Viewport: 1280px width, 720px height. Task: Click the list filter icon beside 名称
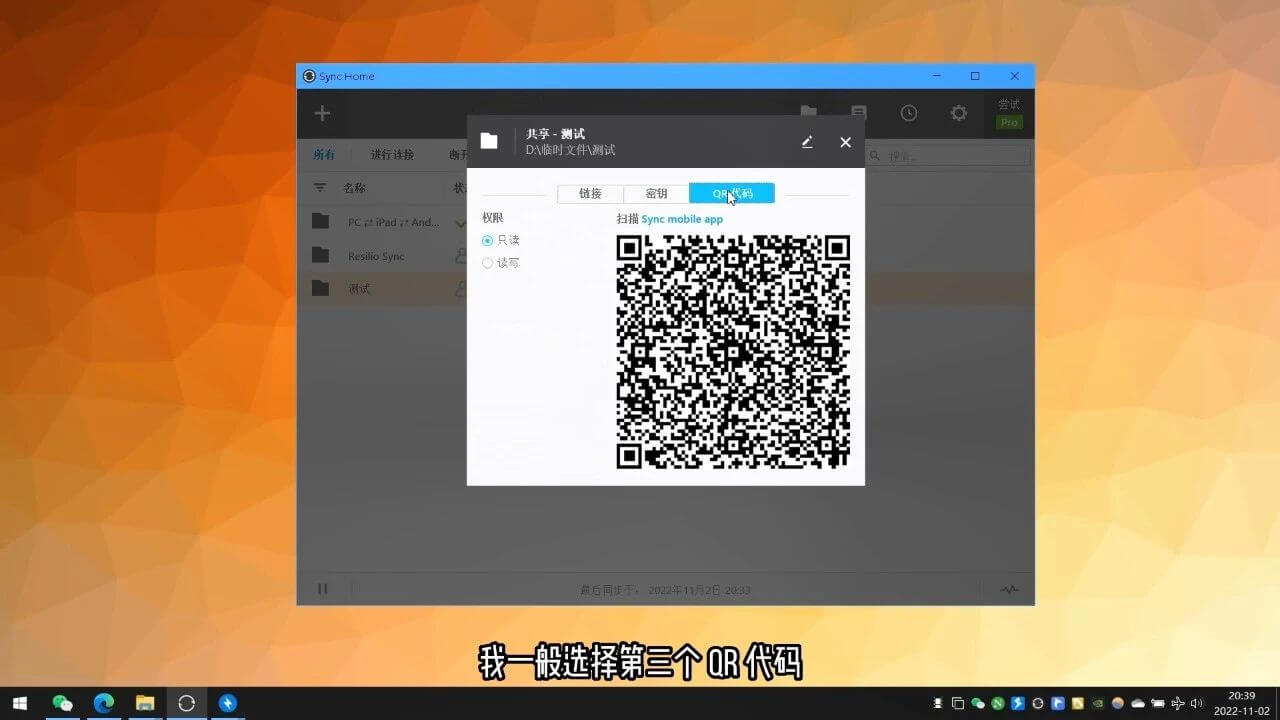(x=320, y=188)
